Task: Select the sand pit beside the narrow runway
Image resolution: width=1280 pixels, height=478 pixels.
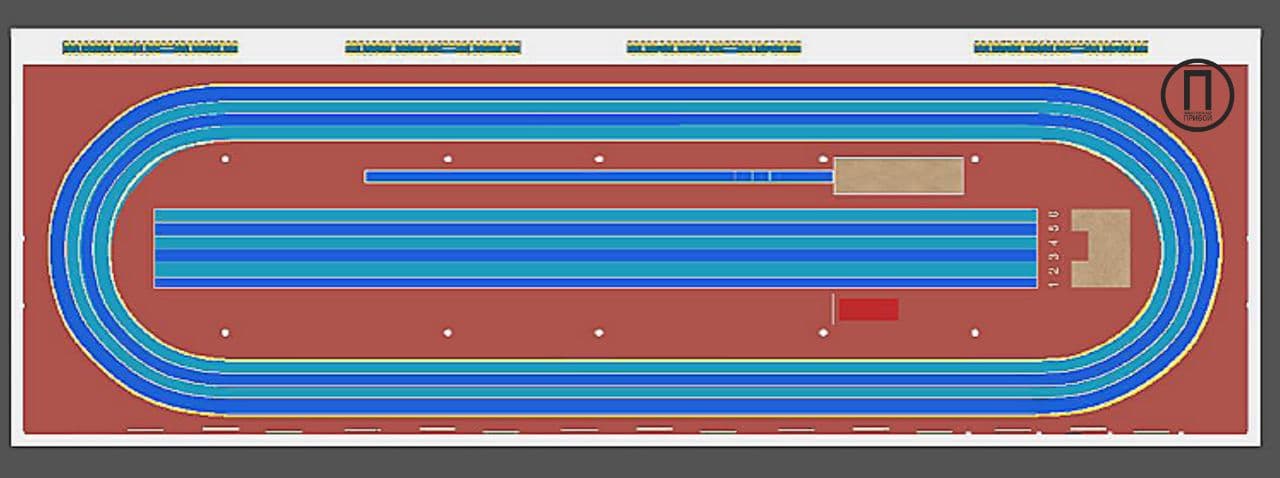Action: (898, 176)
